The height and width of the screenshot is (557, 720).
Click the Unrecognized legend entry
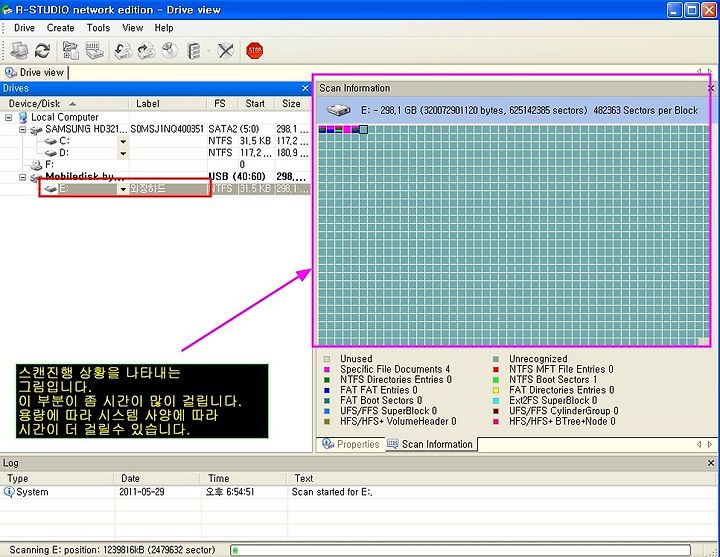530,359
